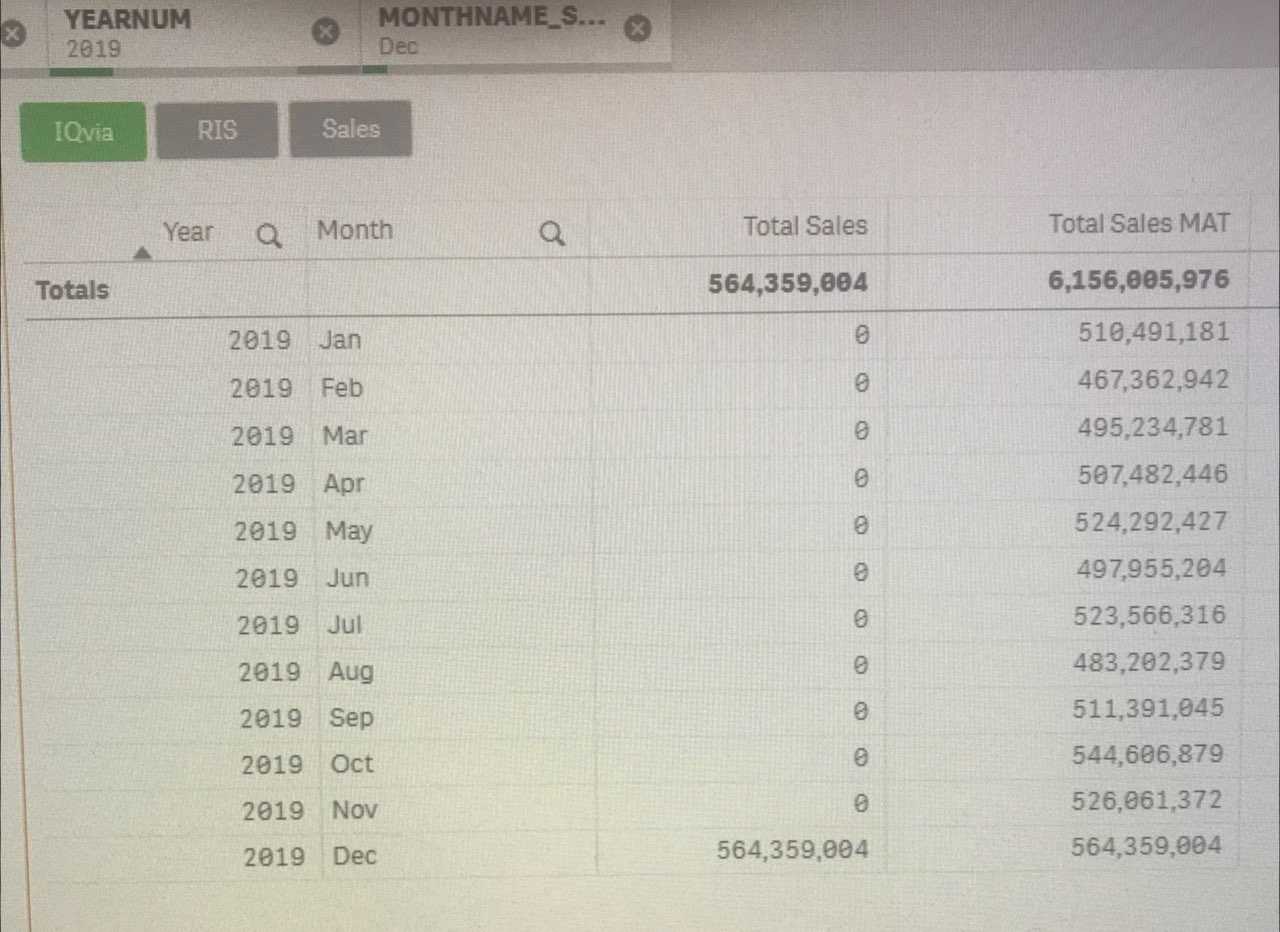Viewport: 1280px width, 932px height.
Task: Select the Oct month cell
Action: [x=352, y=764]
